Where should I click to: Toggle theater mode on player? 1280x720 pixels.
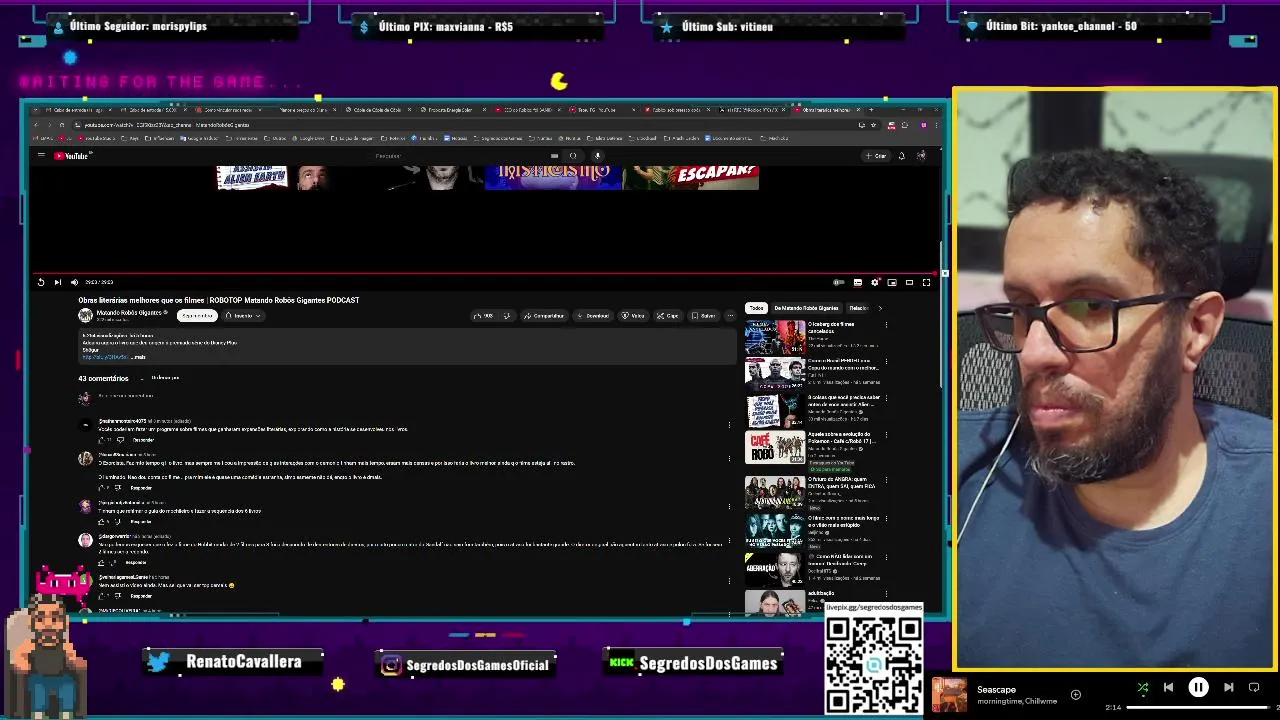(x=909, y=283)
